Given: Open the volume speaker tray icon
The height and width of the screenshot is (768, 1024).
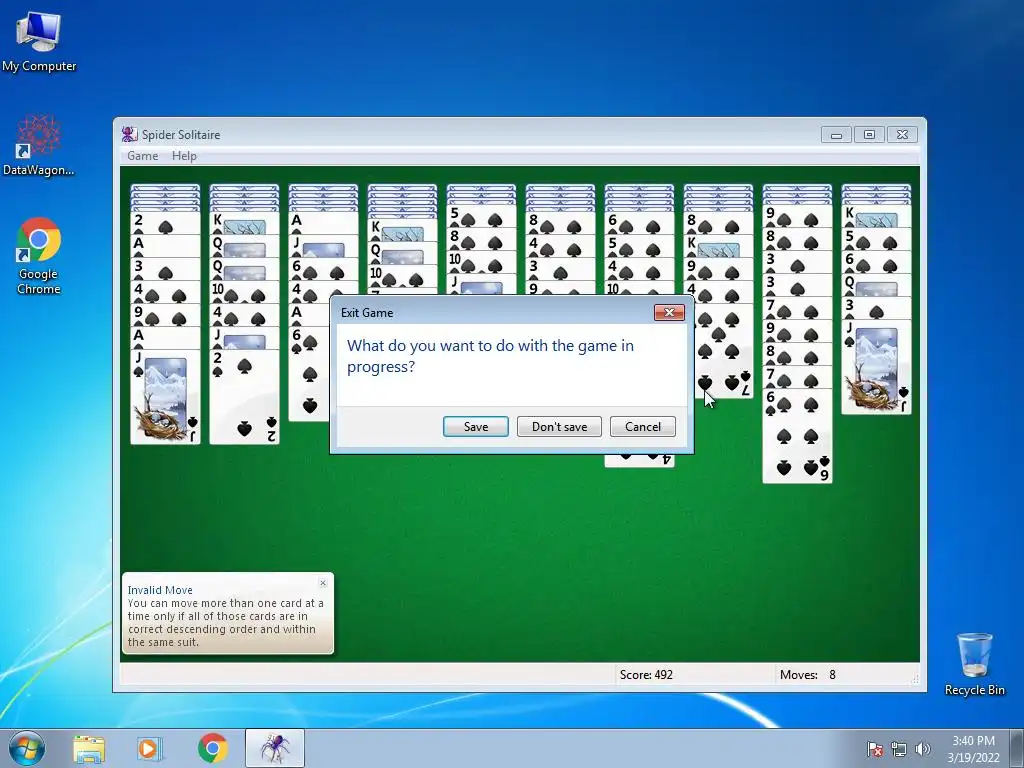Looking at the screenshot, I should (922, 749).
